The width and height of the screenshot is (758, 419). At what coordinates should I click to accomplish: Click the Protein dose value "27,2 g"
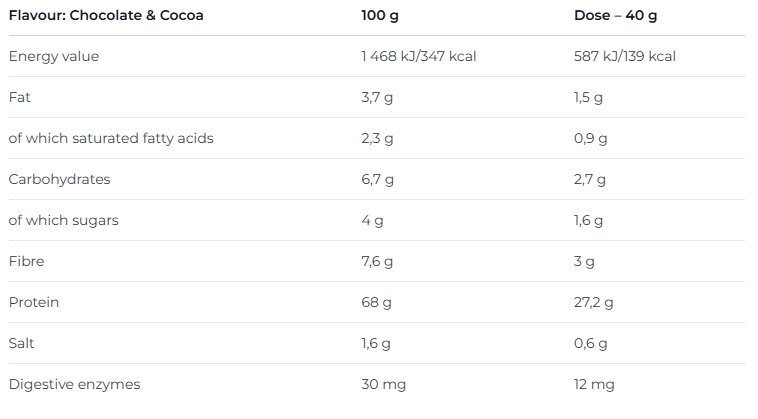coord(594,302)
